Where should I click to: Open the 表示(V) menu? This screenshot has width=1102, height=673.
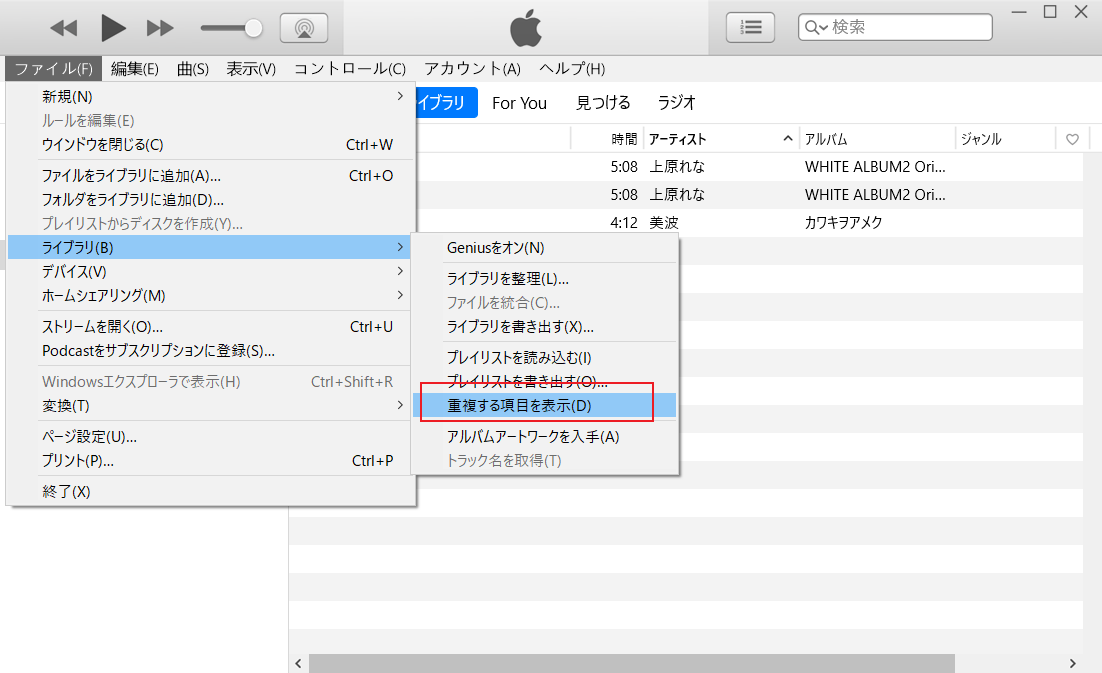click(251, 69)
